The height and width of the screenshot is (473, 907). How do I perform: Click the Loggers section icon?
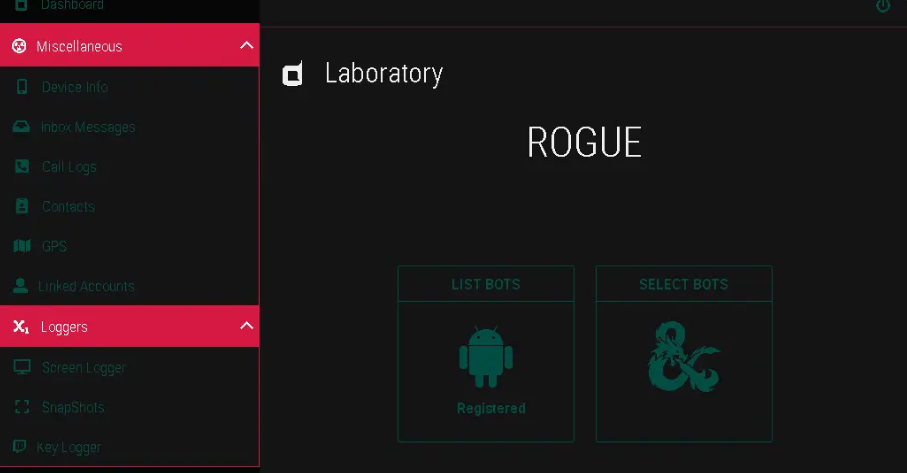(21, 327)
